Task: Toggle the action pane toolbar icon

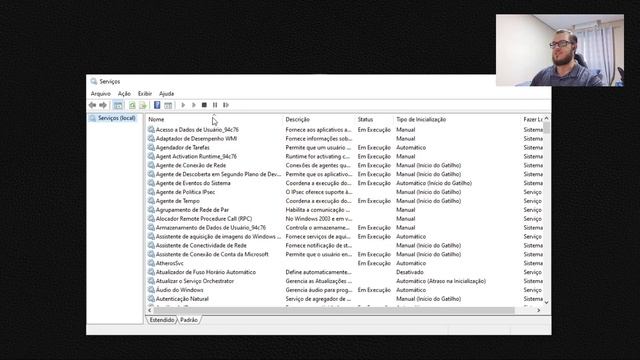Action: point(168,105)
